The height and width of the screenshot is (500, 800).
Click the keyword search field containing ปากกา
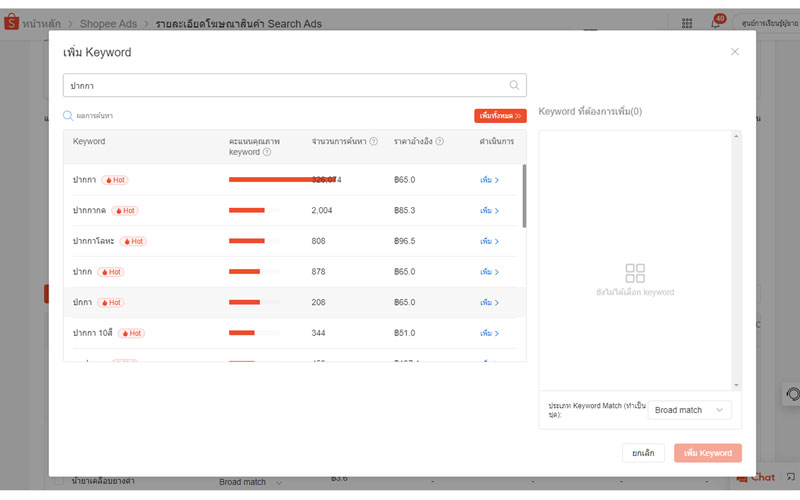pos(285,86)
